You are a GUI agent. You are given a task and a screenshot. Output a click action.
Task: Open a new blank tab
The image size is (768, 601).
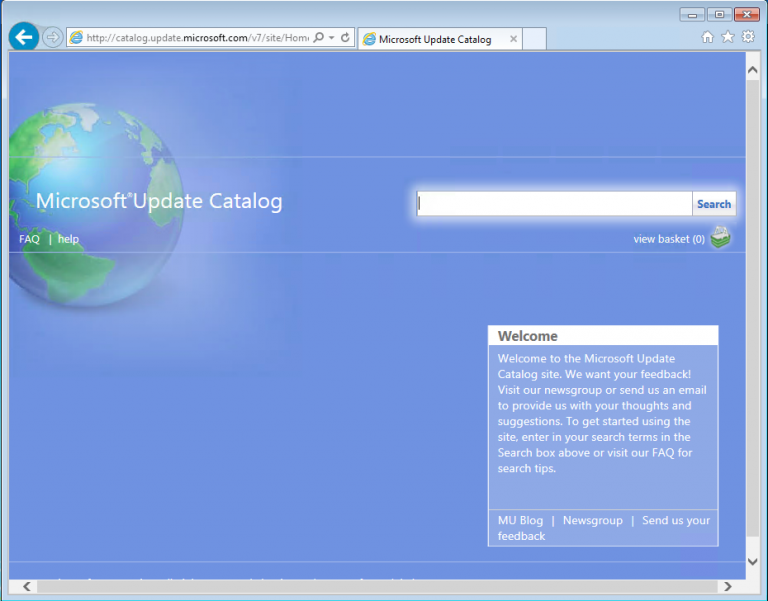click(535, 39)
